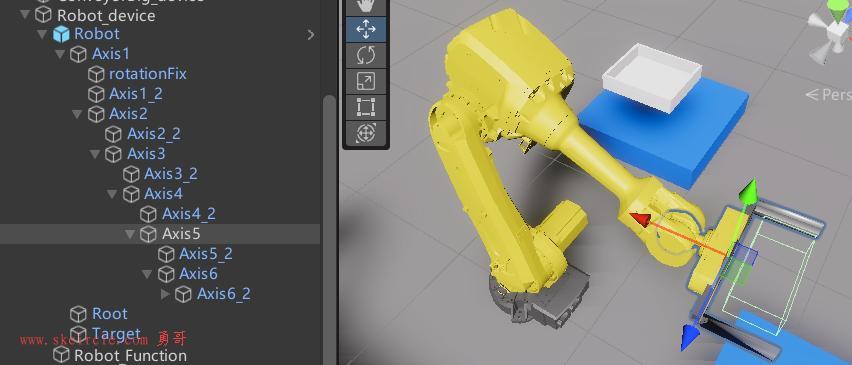Select the Move tool in scene toolbar

pos(366,29)
